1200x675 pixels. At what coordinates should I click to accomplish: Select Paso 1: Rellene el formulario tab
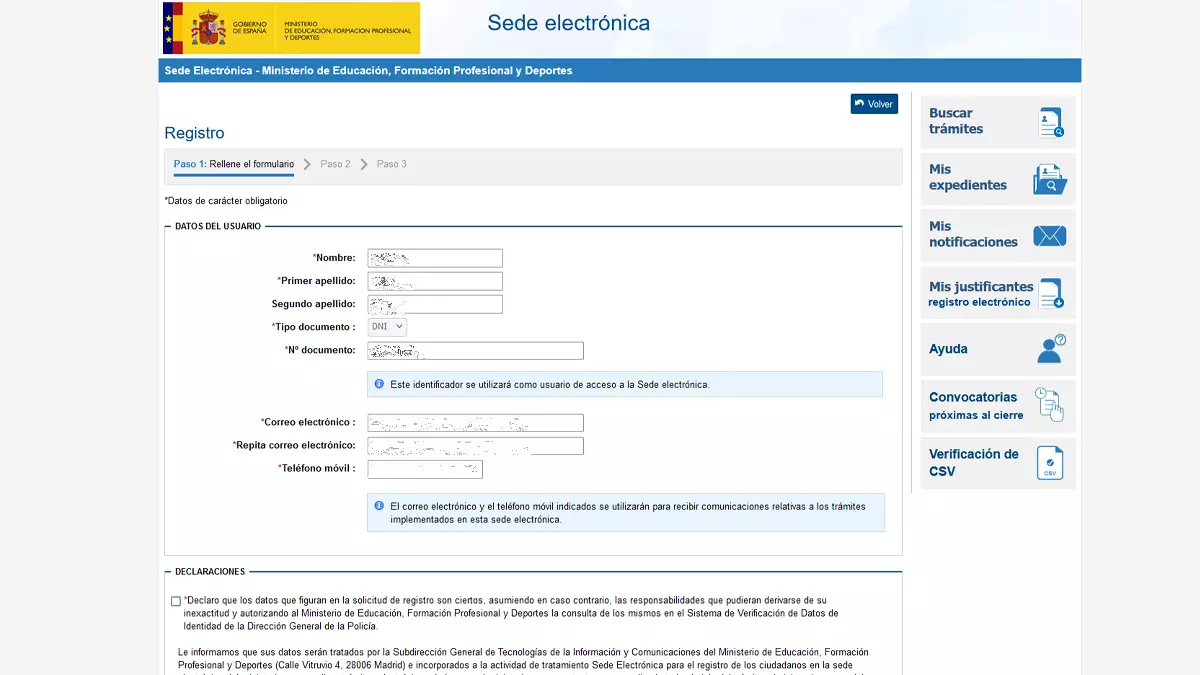tap(234, 164)
